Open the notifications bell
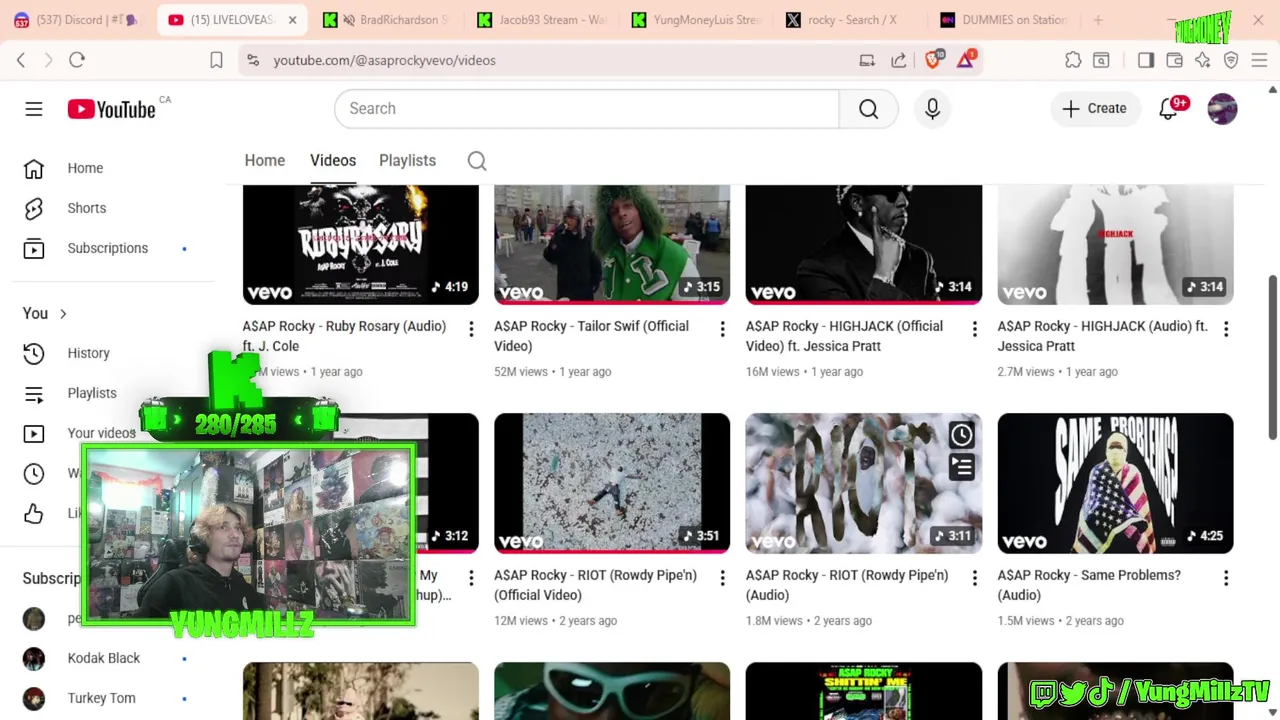Image resolution: width=1280 pixels, height=720 pixels. coord(1168,109)
